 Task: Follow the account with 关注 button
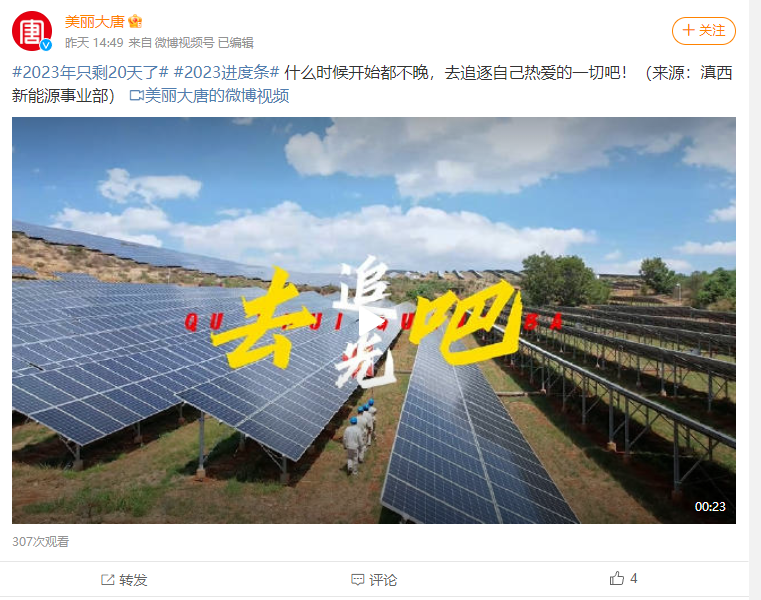pyautogui.click(x=704, y=31)
